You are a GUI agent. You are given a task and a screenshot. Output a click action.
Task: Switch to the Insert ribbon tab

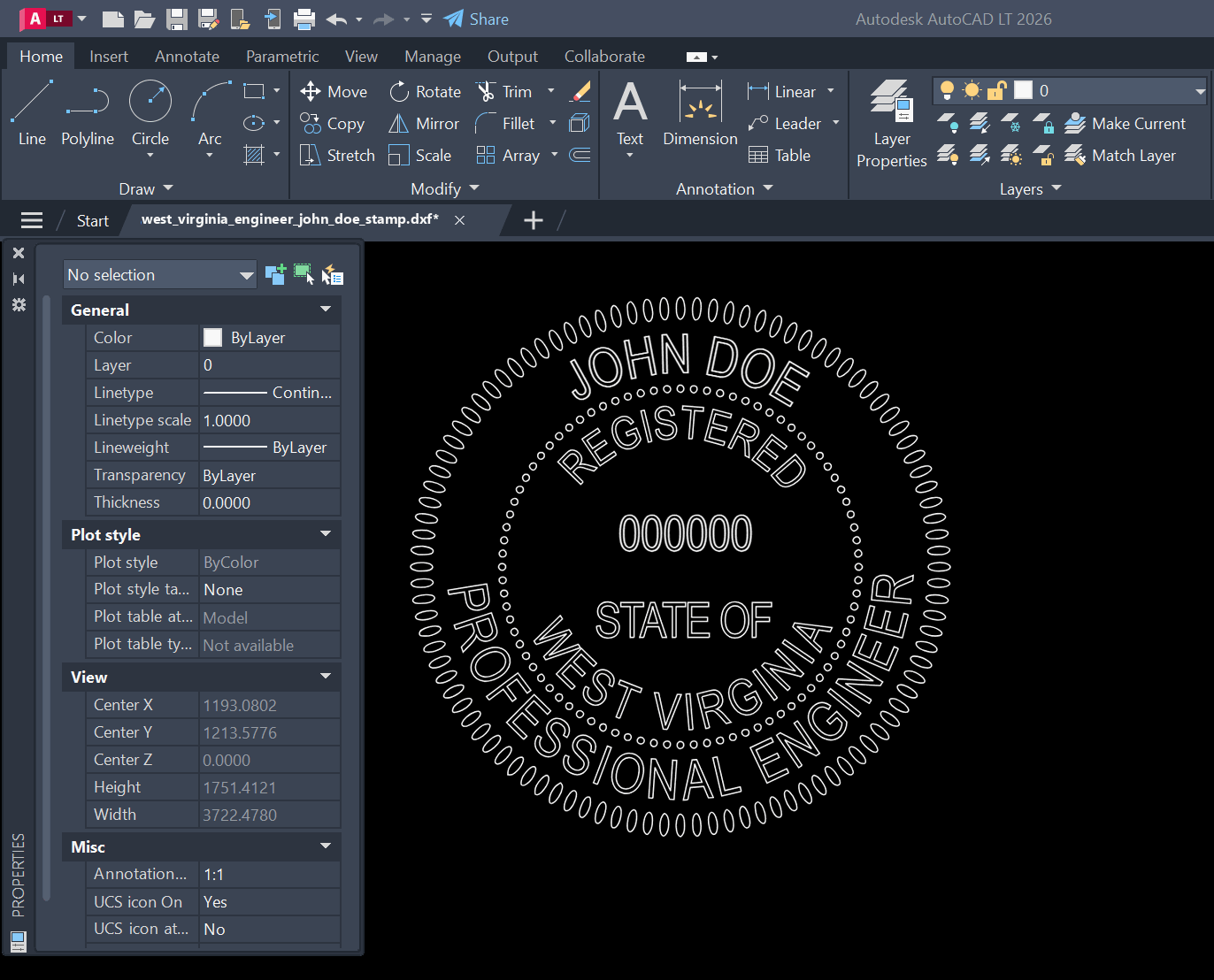(109, 57)
